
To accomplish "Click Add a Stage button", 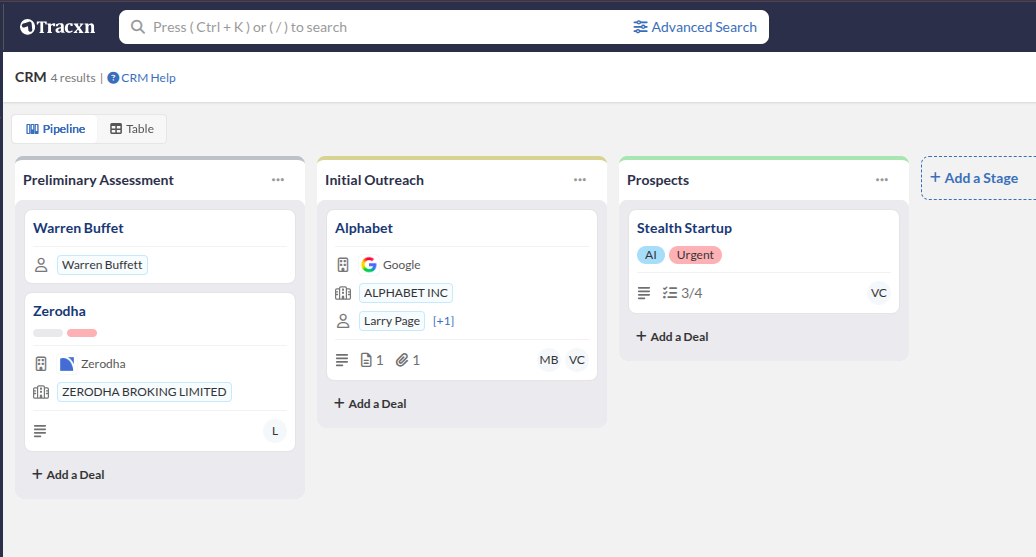I will [974, 178].
